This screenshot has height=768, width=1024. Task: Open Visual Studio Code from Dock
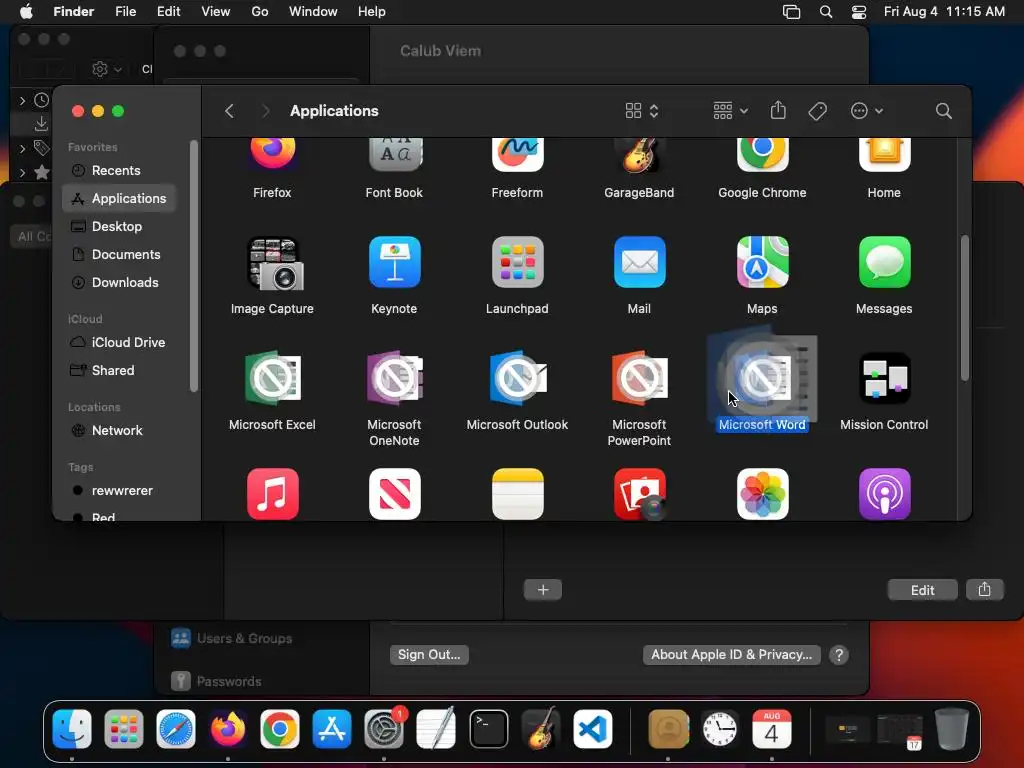coord(593,729)
